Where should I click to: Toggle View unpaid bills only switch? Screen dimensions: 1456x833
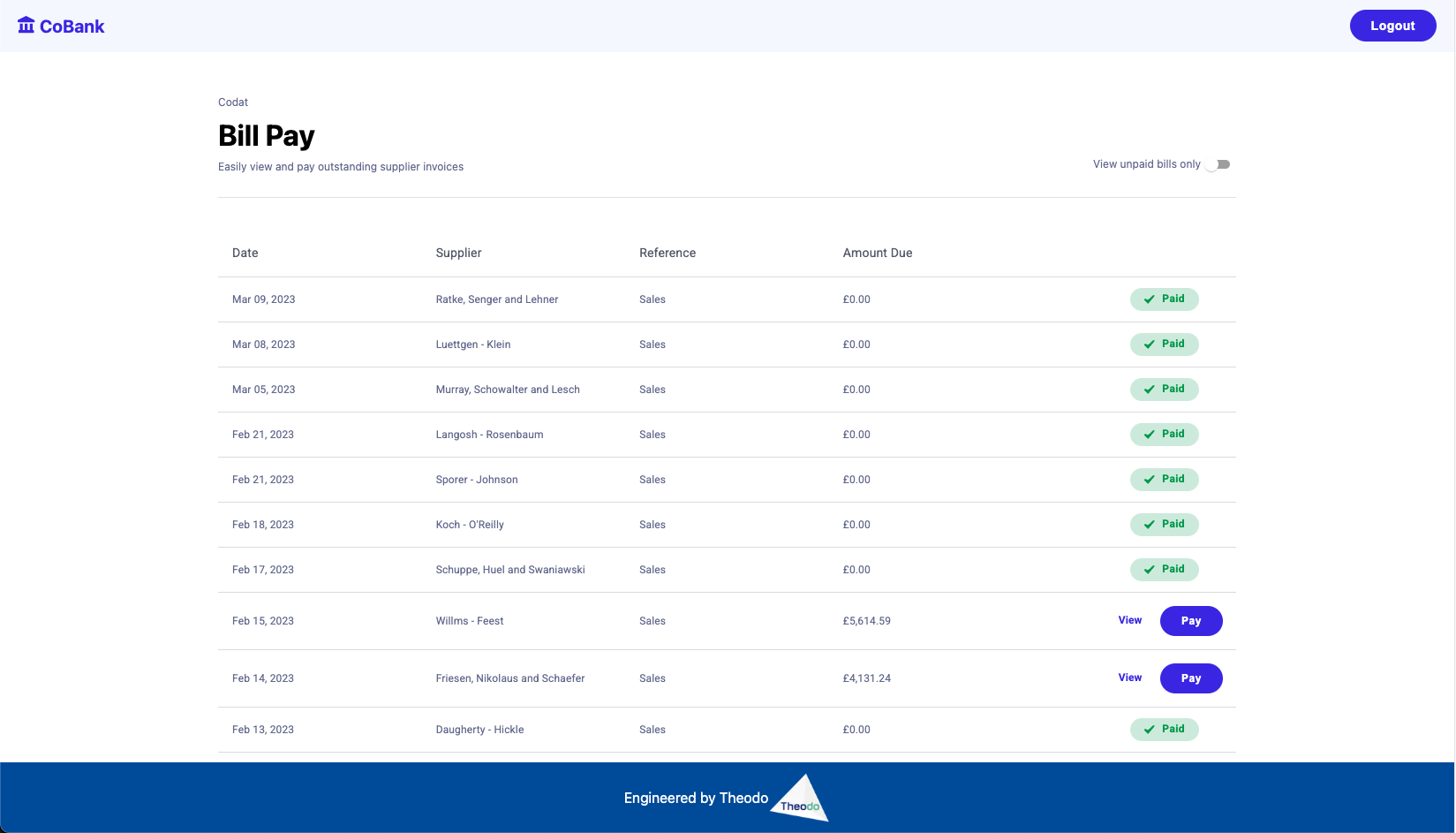[1218, 164]
